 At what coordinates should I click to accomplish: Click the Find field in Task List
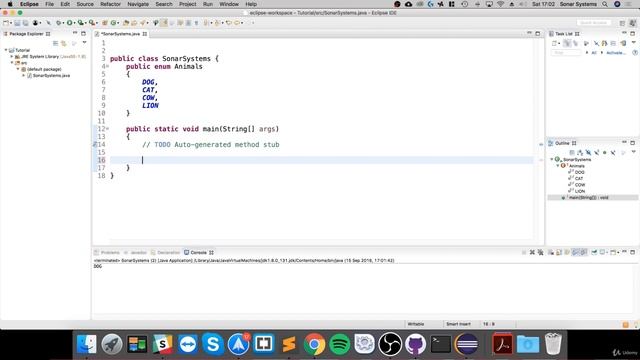pyautogui.click(x=566, y=53)
